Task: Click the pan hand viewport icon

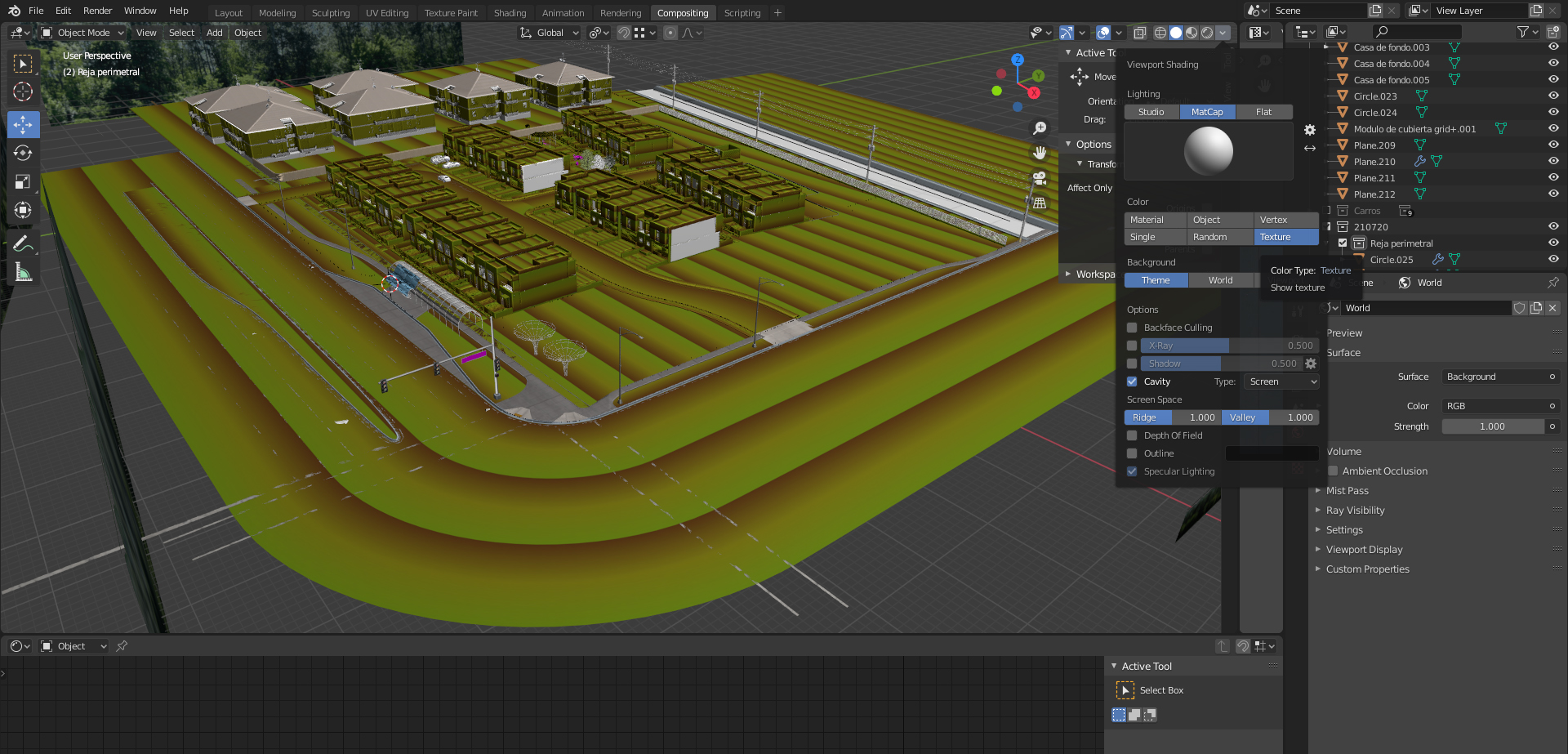Action: pos(1040,153)
